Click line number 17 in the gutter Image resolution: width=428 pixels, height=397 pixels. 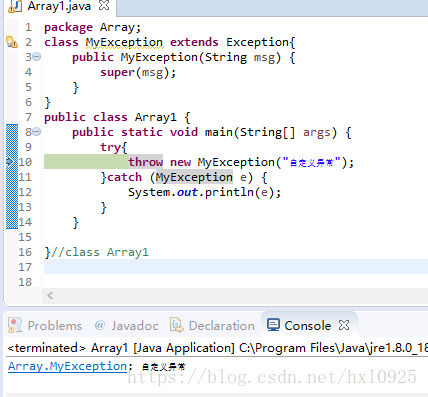pyautogui.click(x=25, y=267)
